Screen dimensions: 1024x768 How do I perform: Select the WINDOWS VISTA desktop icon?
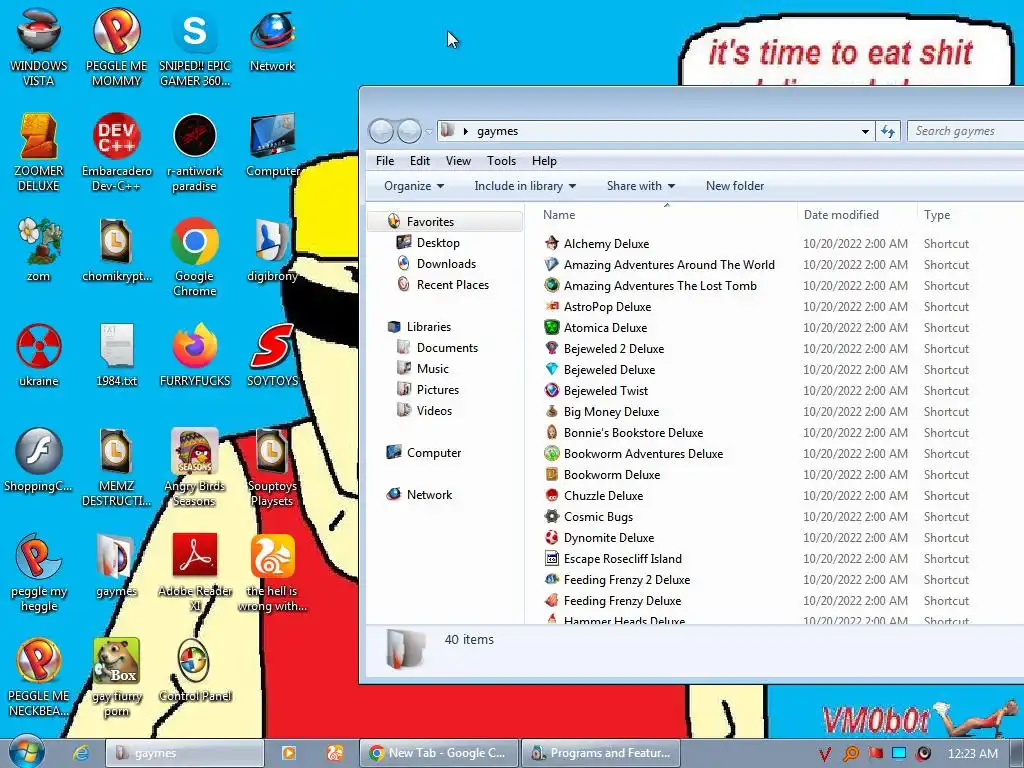click(39, 47)
